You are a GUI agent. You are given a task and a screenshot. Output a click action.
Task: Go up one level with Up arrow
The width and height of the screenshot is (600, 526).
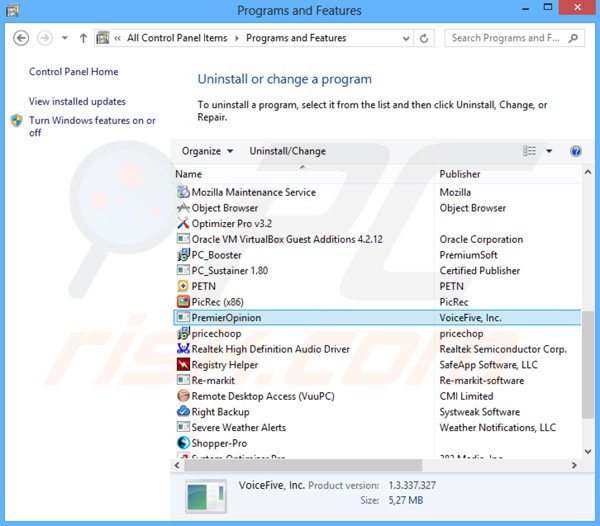[83, 38]
